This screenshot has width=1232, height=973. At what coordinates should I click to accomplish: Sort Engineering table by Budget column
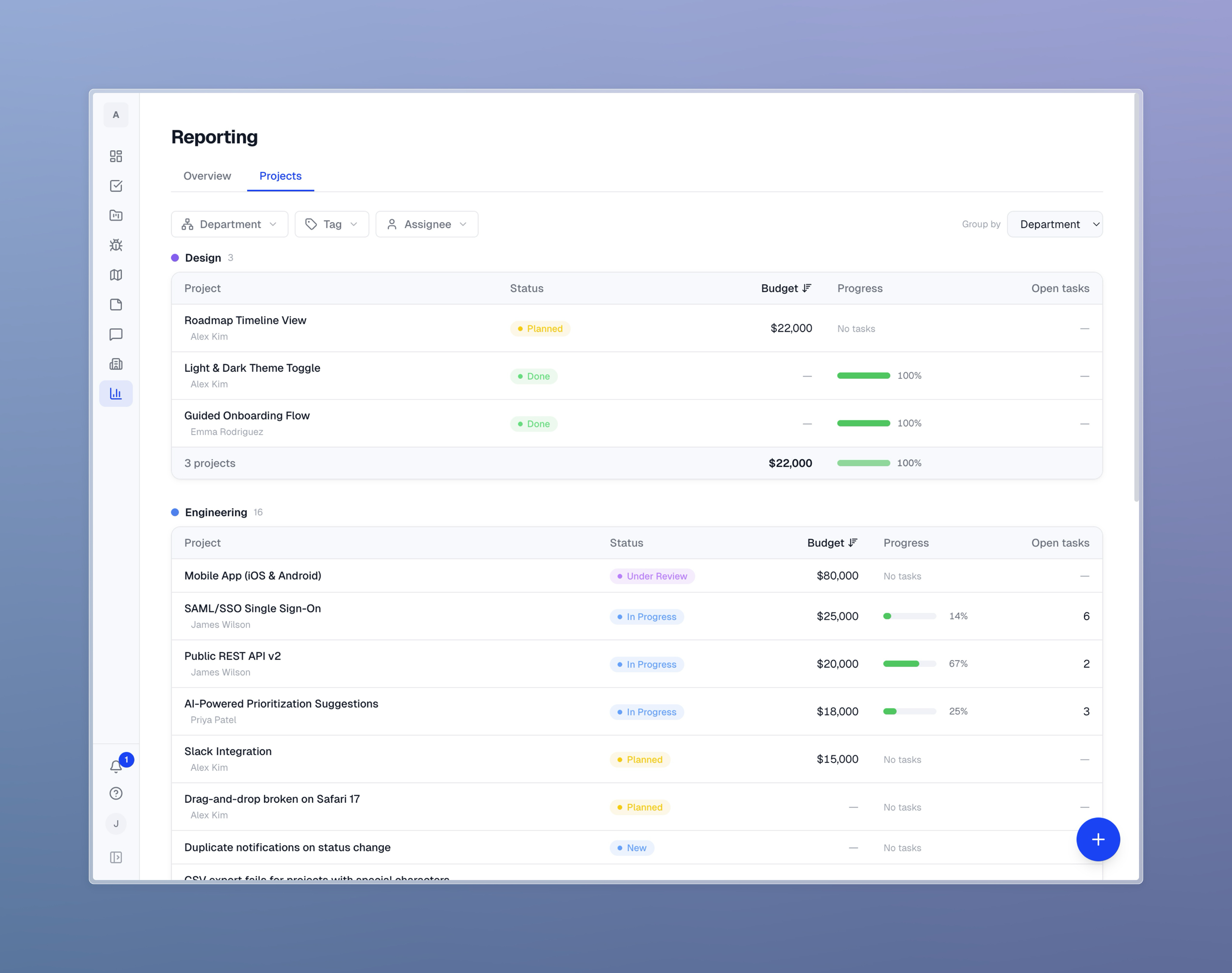pyautogui.click(x=832, y=543)
